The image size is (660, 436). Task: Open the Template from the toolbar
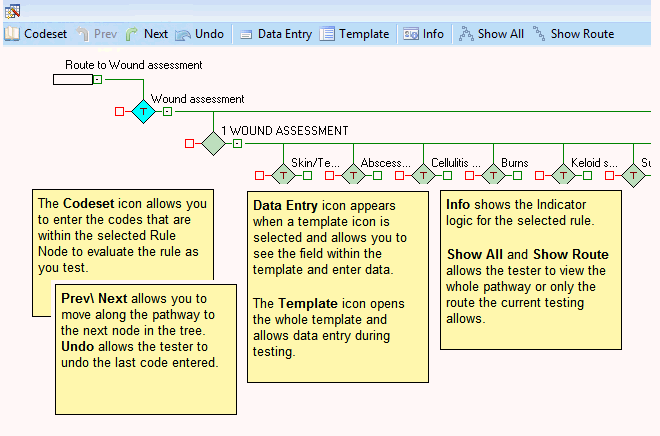(354, 34)
